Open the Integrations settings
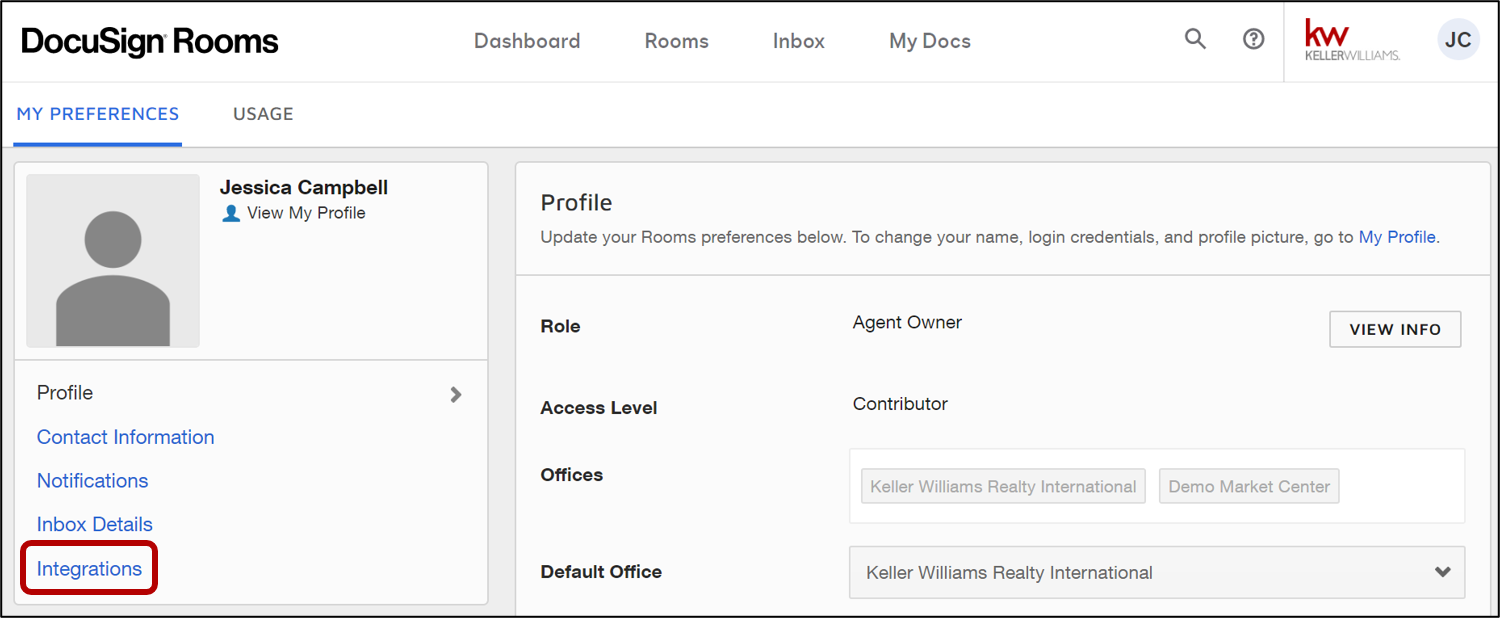This screenshot has height=618, width=1500. (89, 569)
